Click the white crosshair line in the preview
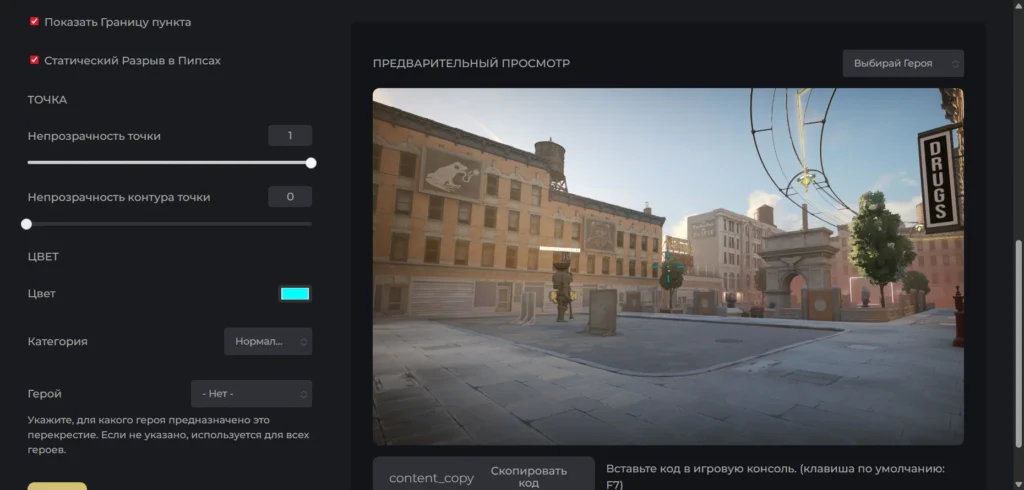 click(x=559, y=249)
